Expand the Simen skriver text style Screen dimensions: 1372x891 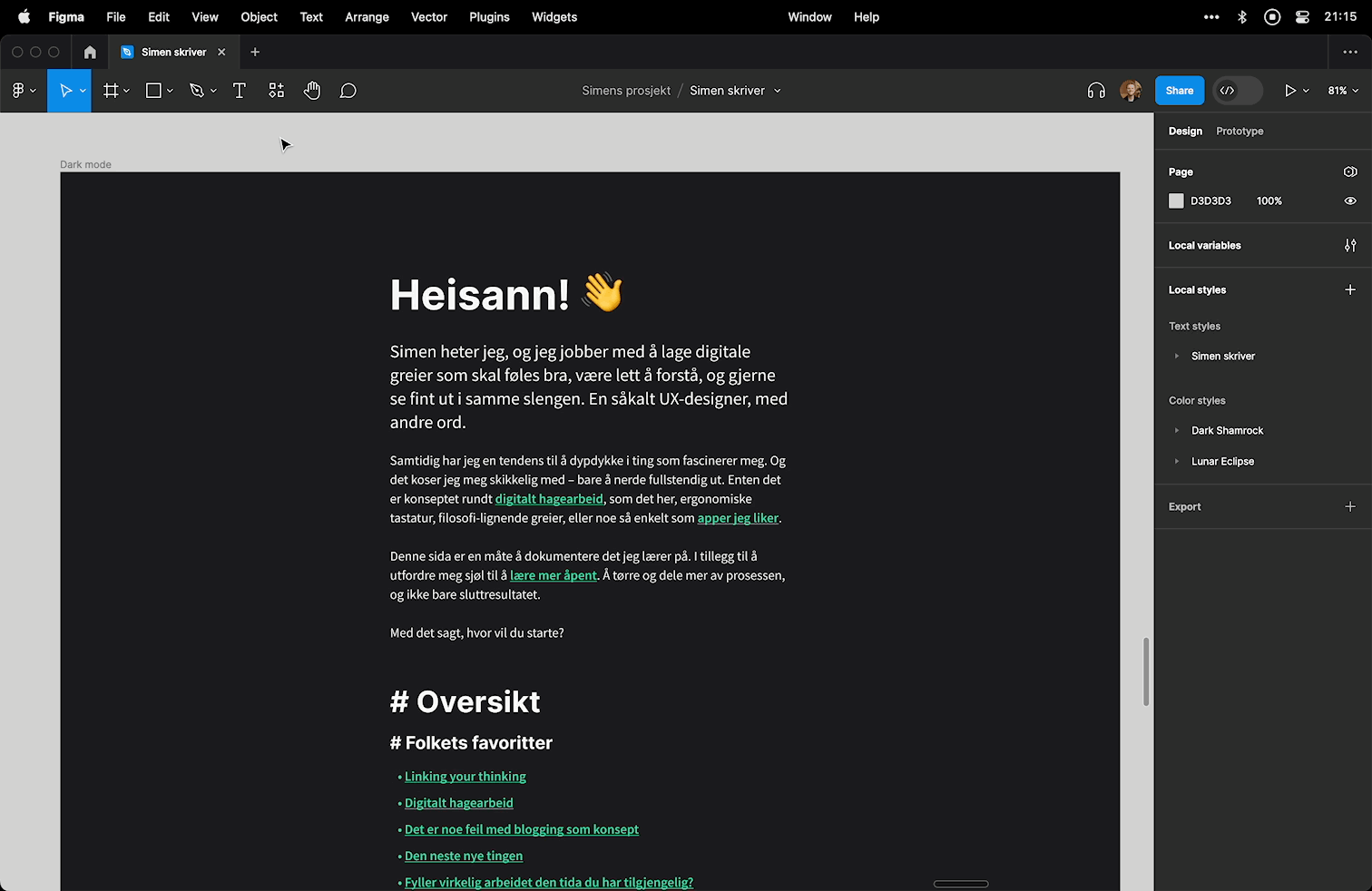(x=1177, y=357)
